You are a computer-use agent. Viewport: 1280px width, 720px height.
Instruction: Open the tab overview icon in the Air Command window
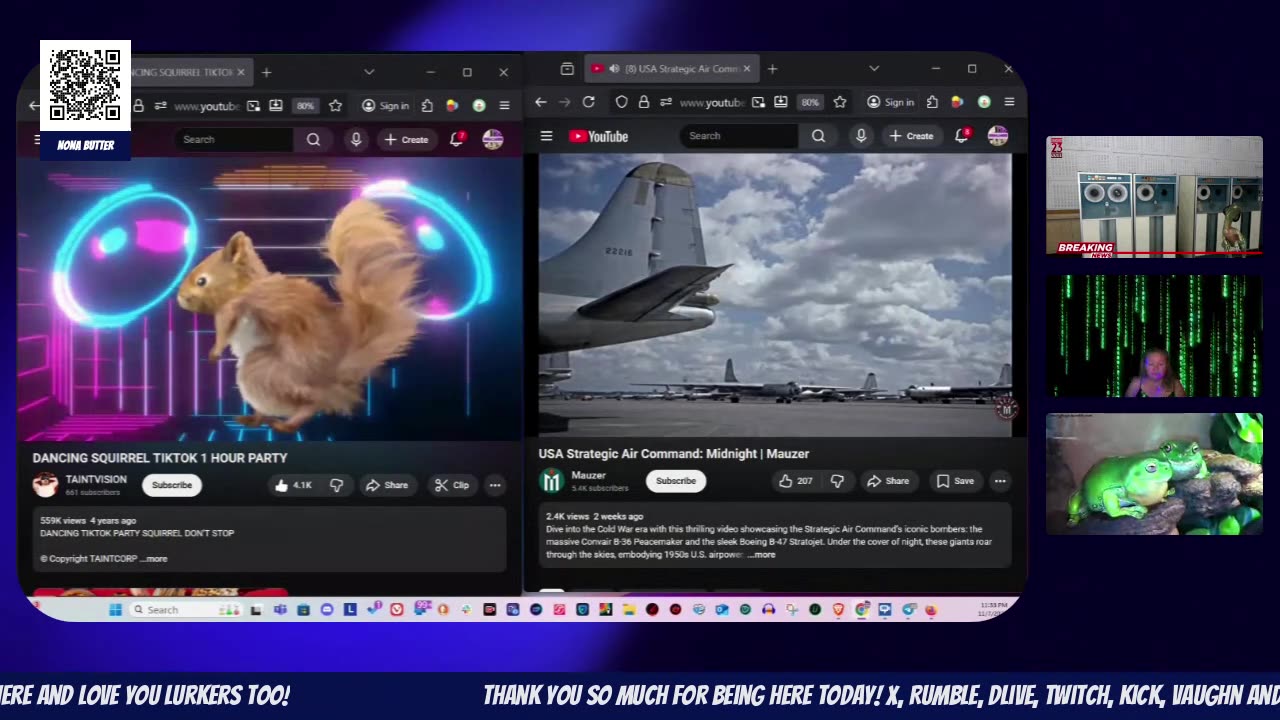(x=567, y=69)
